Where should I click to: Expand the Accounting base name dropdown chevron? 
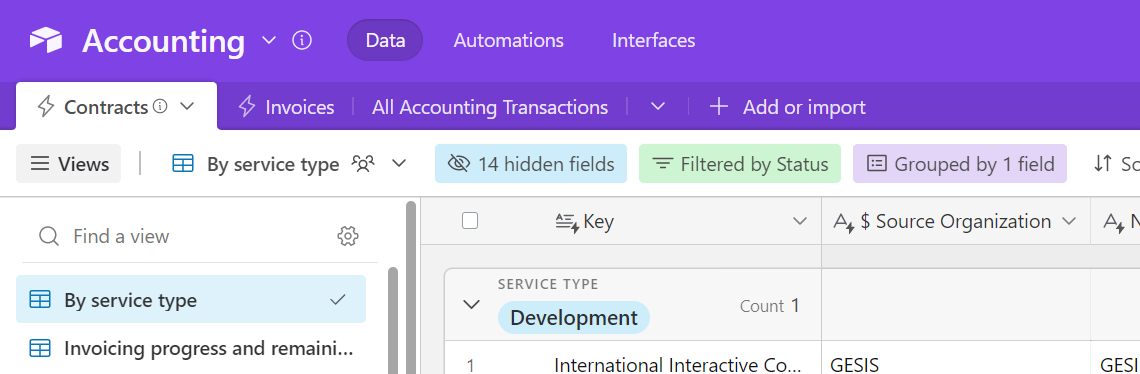pyautogui.click(x=269, y=40)
